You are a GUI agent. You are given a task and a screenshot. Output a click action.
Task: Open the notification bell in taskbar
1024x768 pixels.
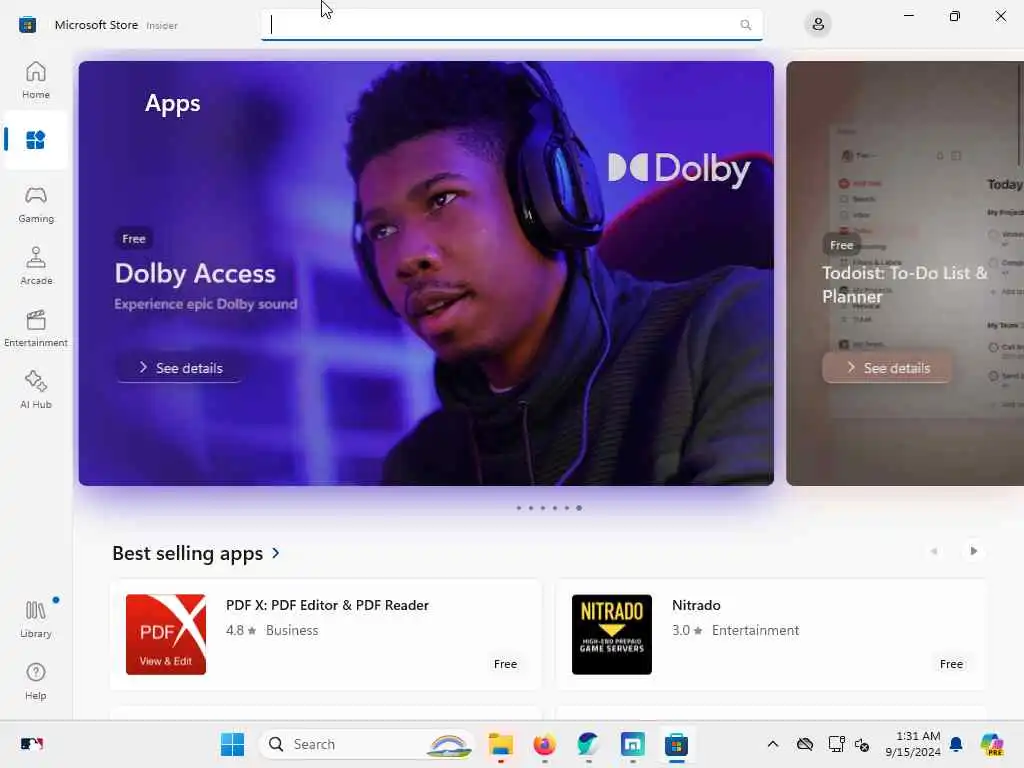[x=956, y=744]
